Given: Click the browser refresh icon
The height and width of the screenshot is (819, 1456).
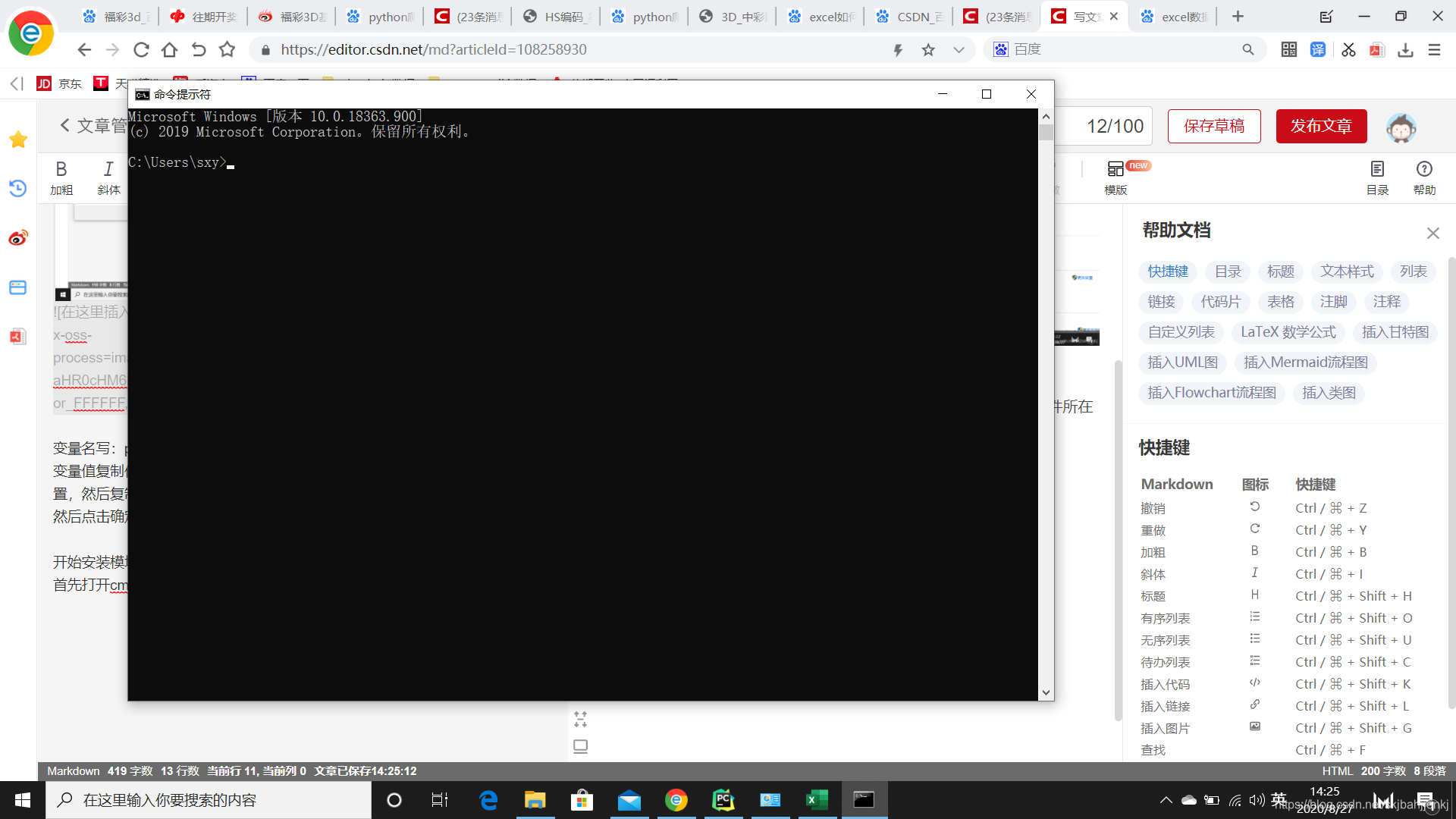Looking at the screenshot, I should click(x=141, y=50).
